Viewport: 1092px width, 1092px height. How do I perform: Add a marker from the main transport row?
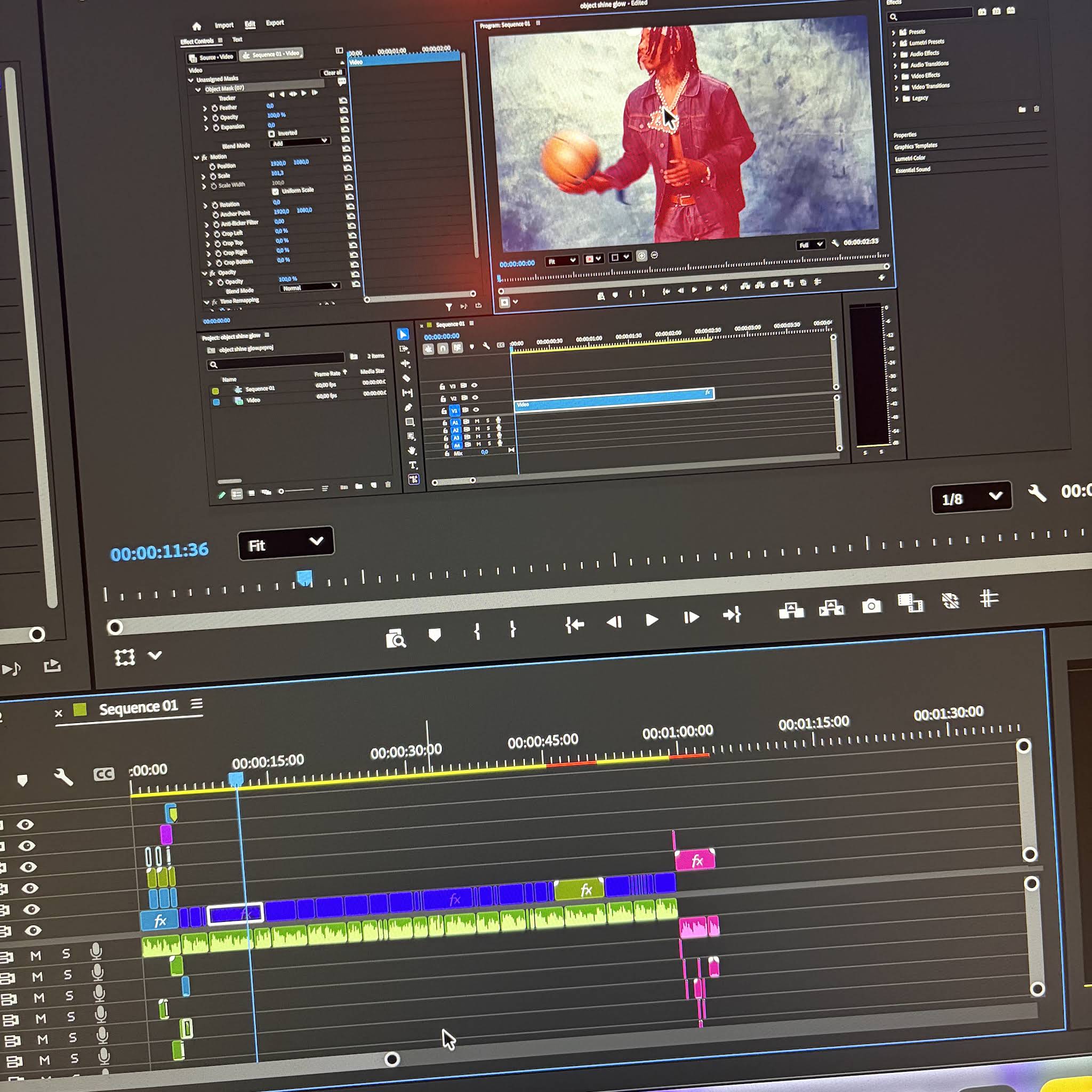click(435, 635)
